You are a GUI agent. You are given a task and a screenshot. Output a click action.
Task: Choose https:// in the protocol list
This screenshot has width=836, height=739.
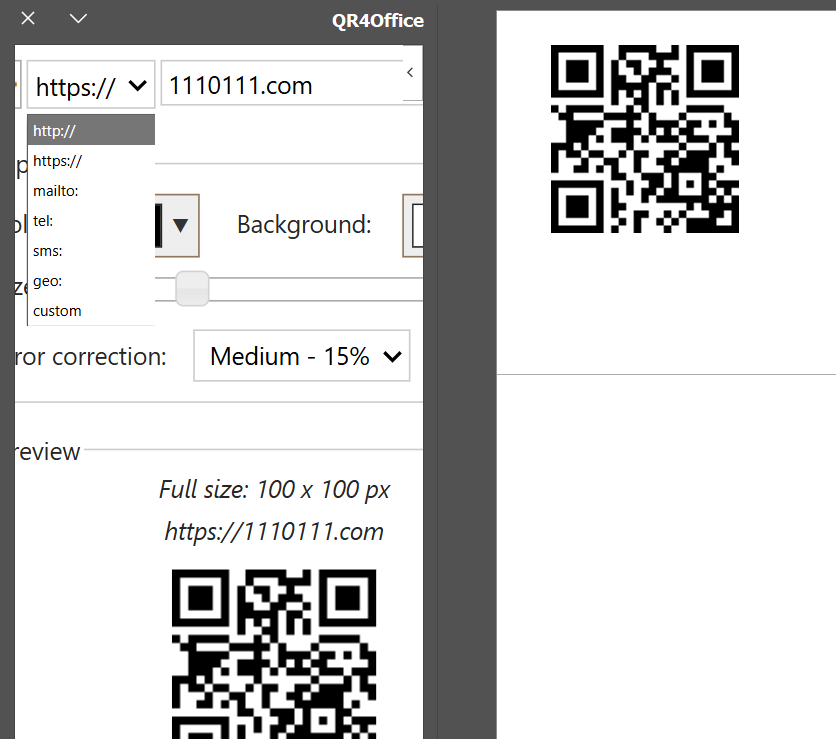(91, 160)
